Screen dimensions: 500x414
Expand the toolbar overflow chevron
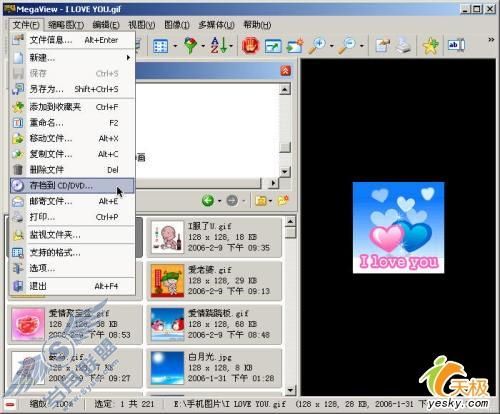491,39
